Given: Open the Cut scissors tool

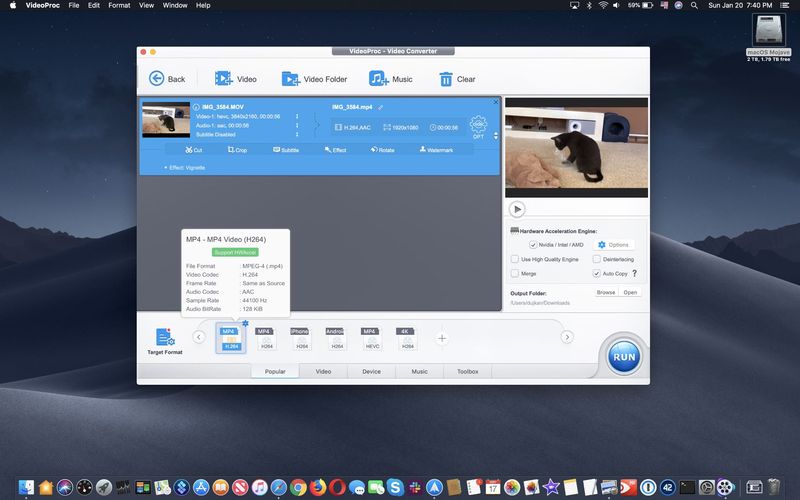Looking at the screenshot, I should (194, 150).
